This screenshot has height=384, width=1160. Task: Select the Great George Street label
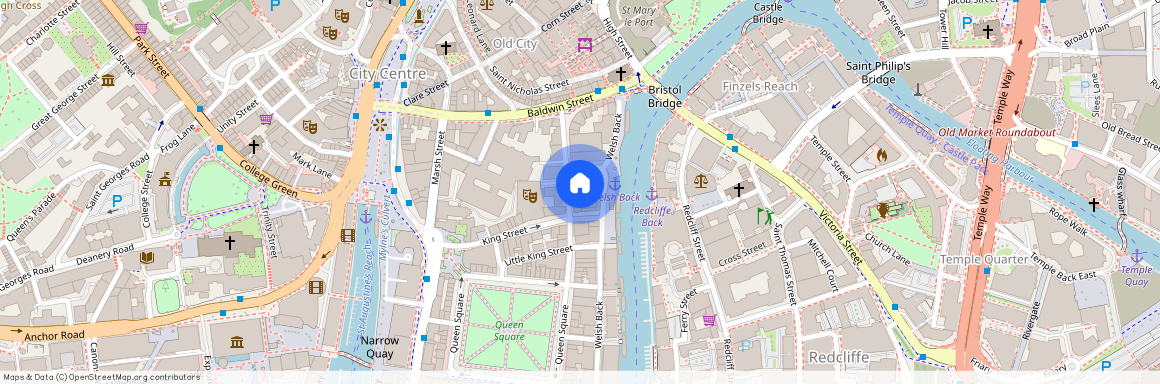click(65, 103)
